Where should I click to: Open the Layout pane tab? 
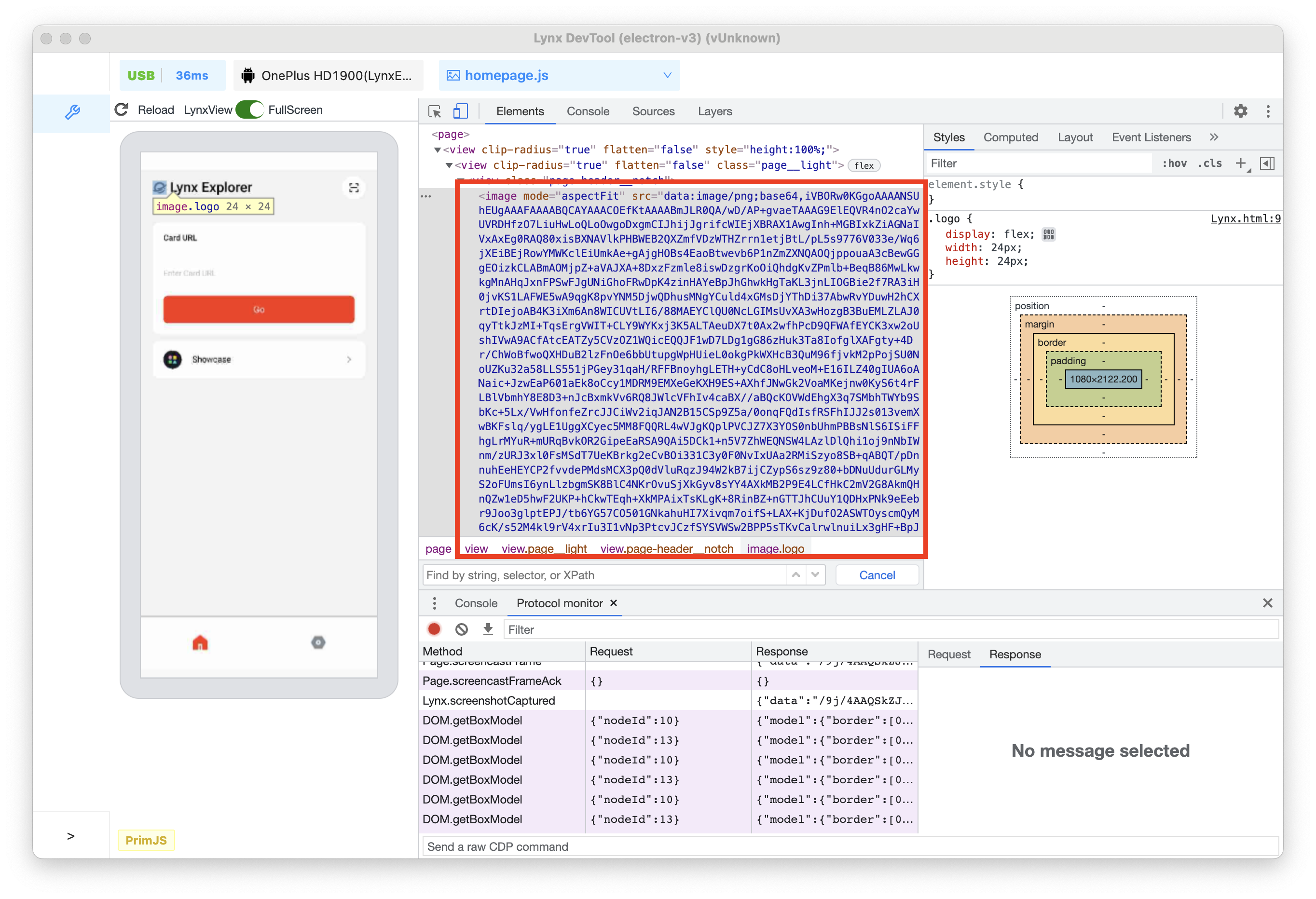[1075, 137]
